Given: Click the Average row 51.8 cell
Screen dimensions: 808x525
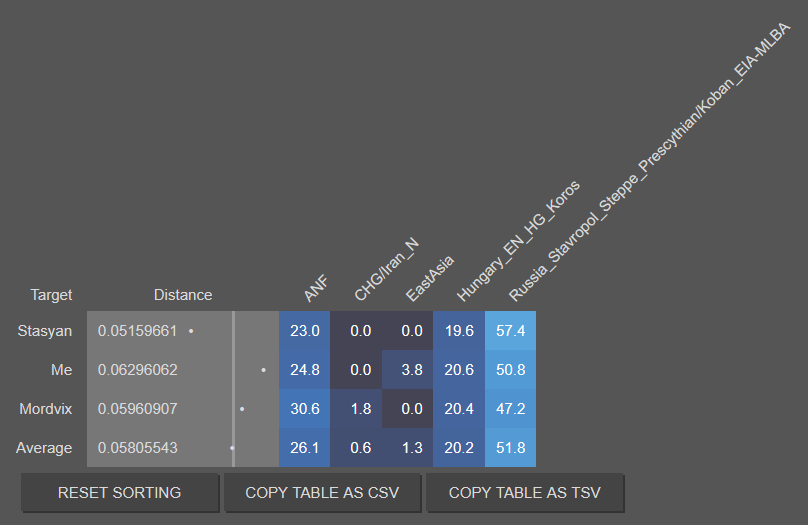Looking at the screenshot, I should (x=510, y=448).
